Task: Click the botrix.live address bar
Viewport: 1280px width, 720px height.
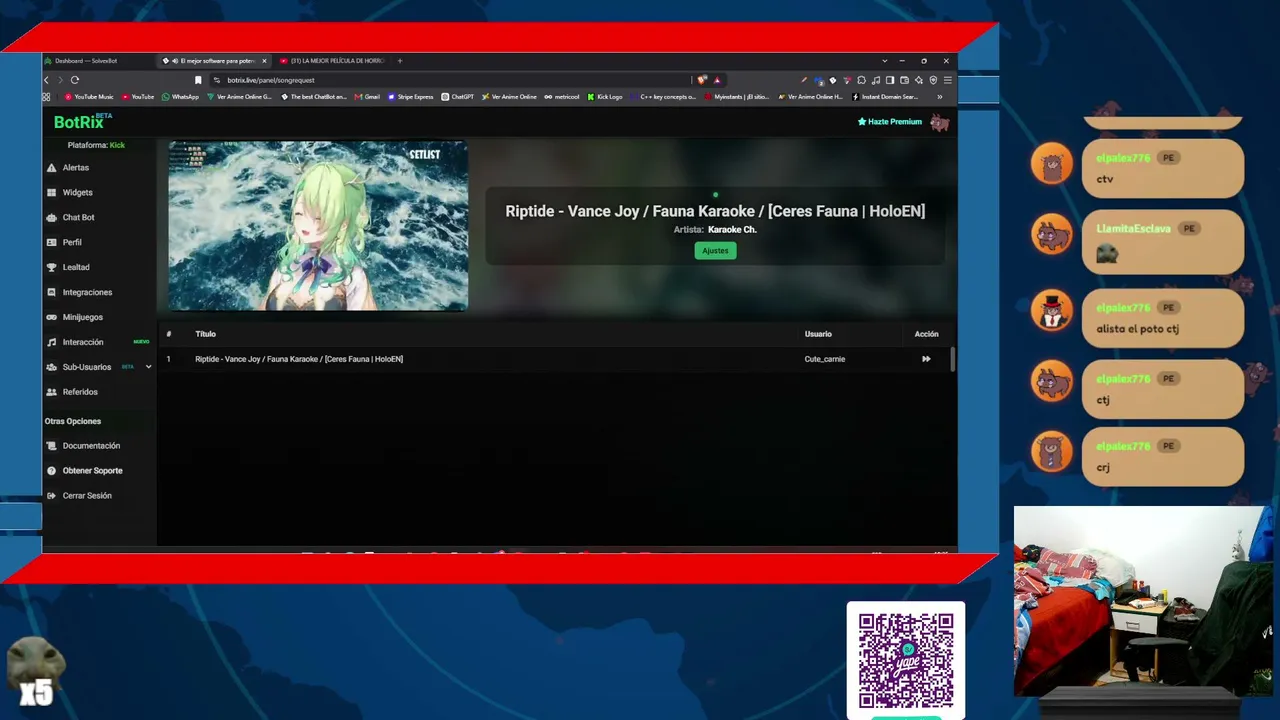Action: tap(450, 80)
